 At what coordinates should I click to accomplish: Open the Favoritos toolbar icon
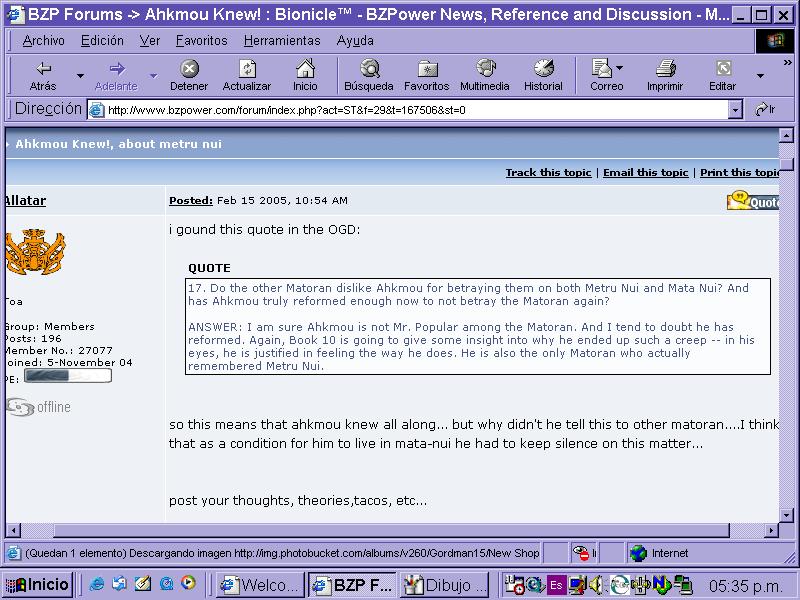click(x=427, y=69)
